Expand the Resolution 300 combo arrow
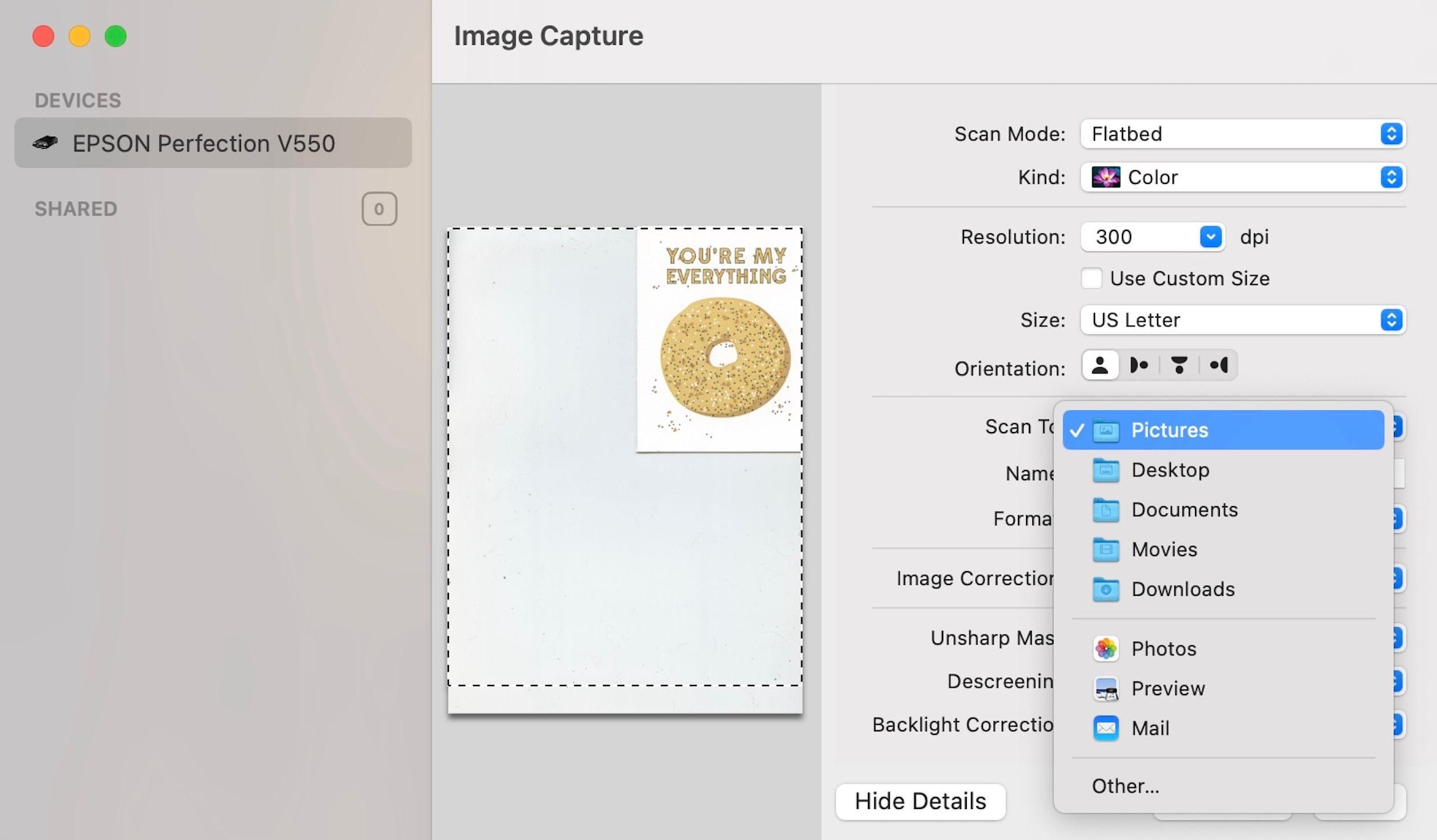The width and height of the screenshot is (1437, 840). [1211, 237]
